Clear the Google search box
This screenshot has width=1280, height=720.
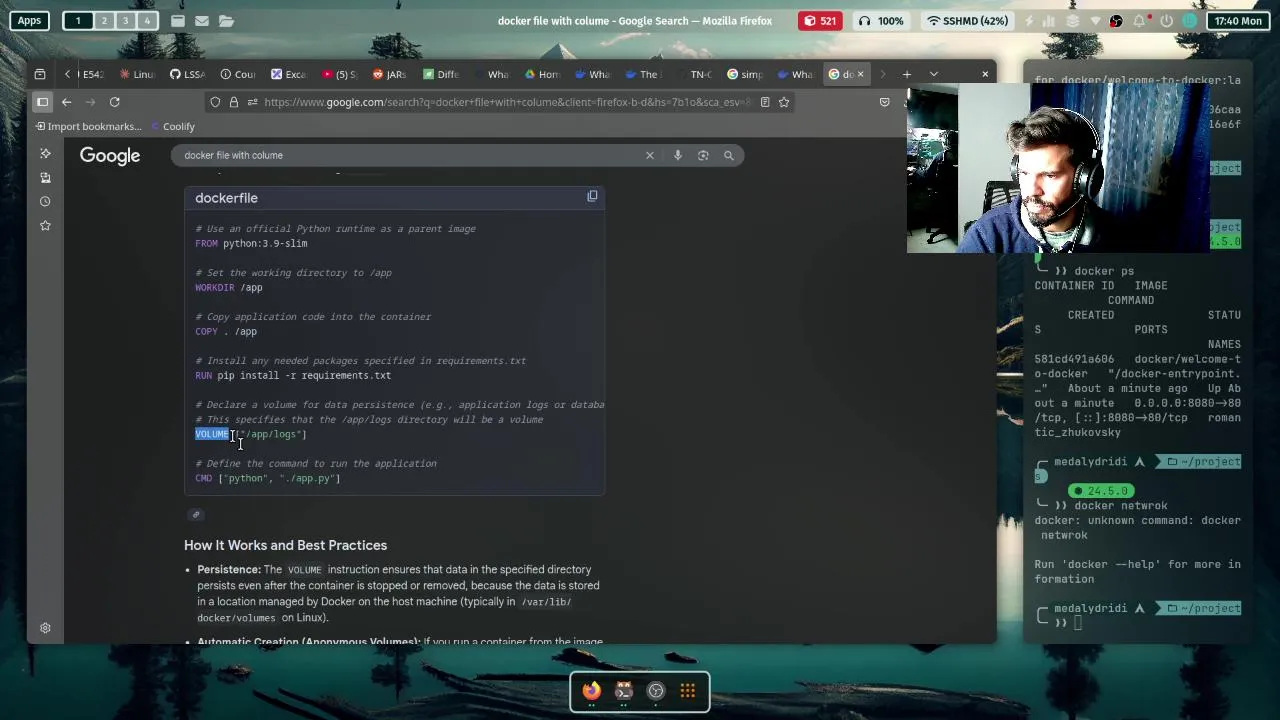coord(649,155)
